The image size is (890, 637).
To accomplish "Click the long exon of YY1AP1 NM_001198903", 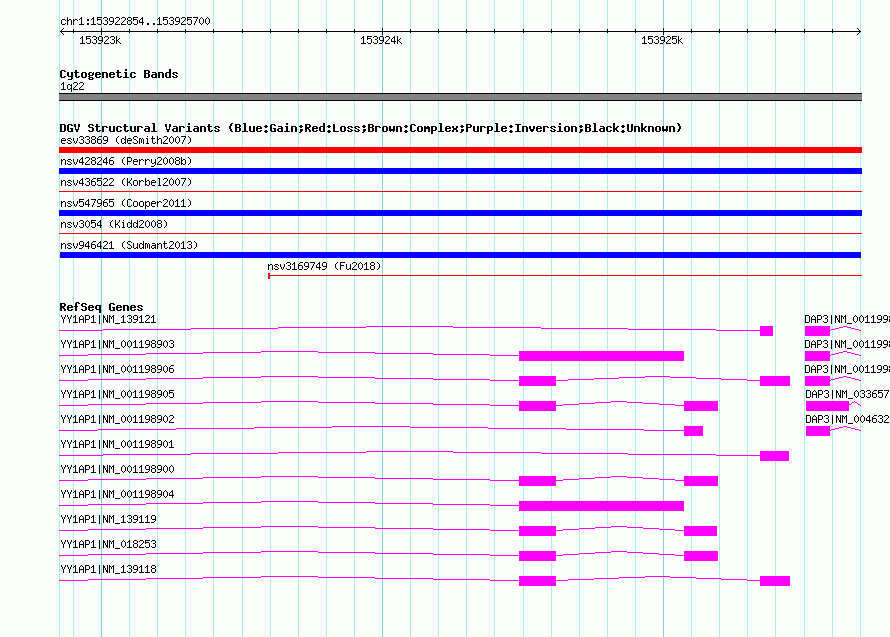I will pos(601,356).
